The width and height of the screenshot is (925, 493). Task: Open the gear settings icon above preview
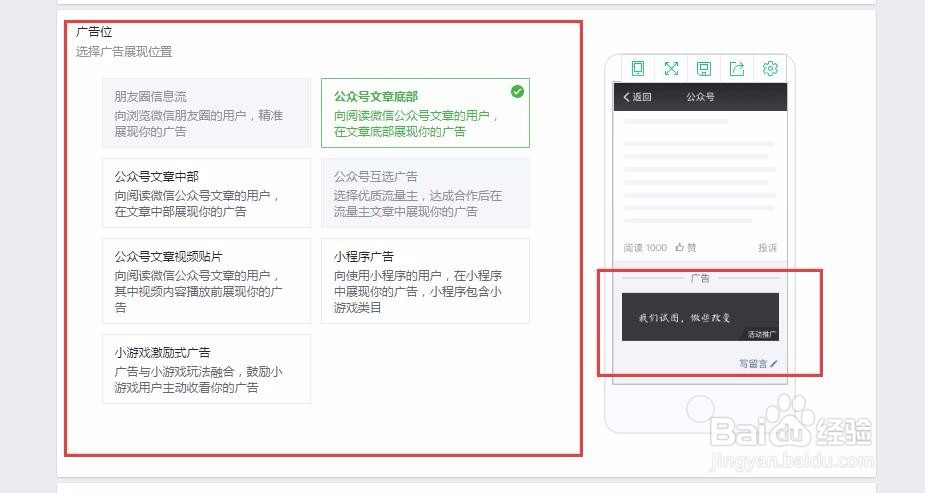pyautogui.click(x=770, y=68)
